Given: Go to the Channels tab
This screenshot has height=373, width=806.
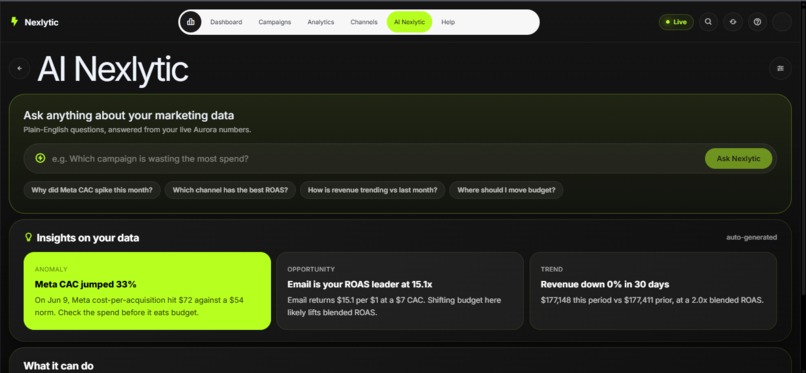Looking at the screenshot, I should pyautogui.click(x=364, y=22).
